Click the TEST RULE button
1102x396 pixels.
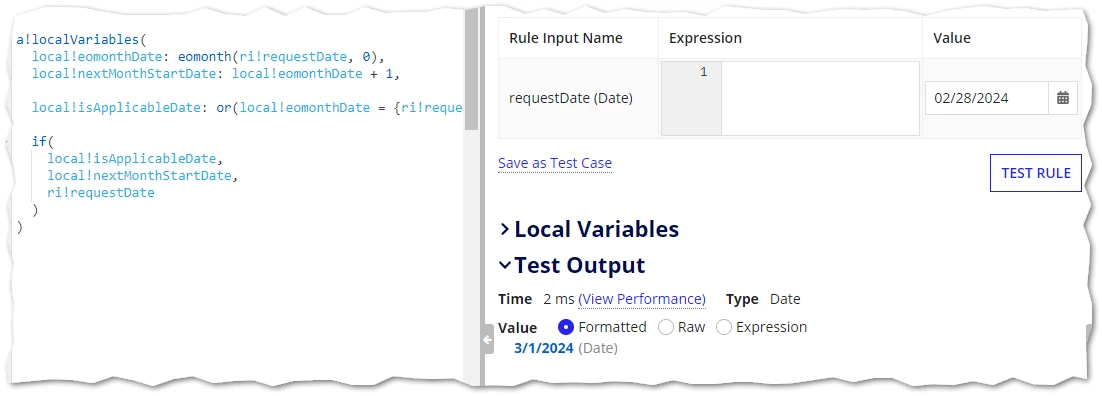click(1035, 173)
